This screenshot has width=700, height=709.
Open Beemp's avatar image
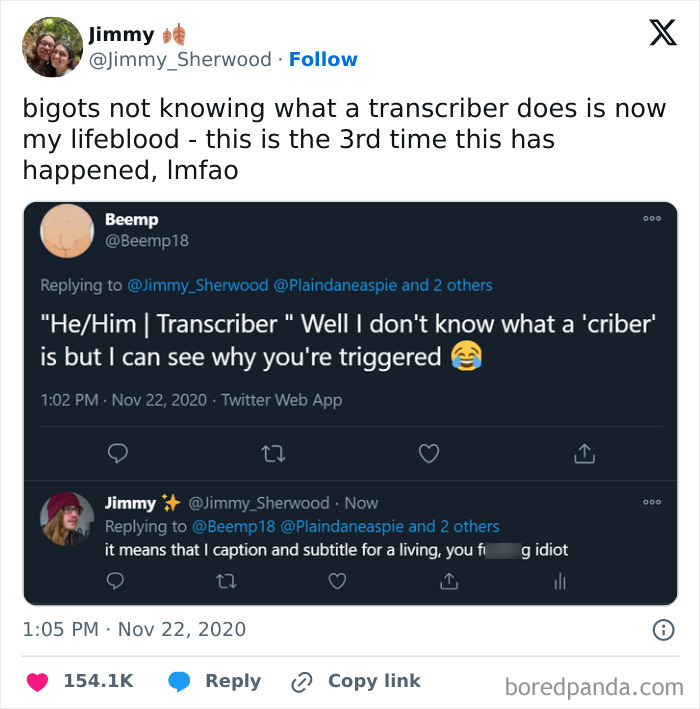(67, 231)
